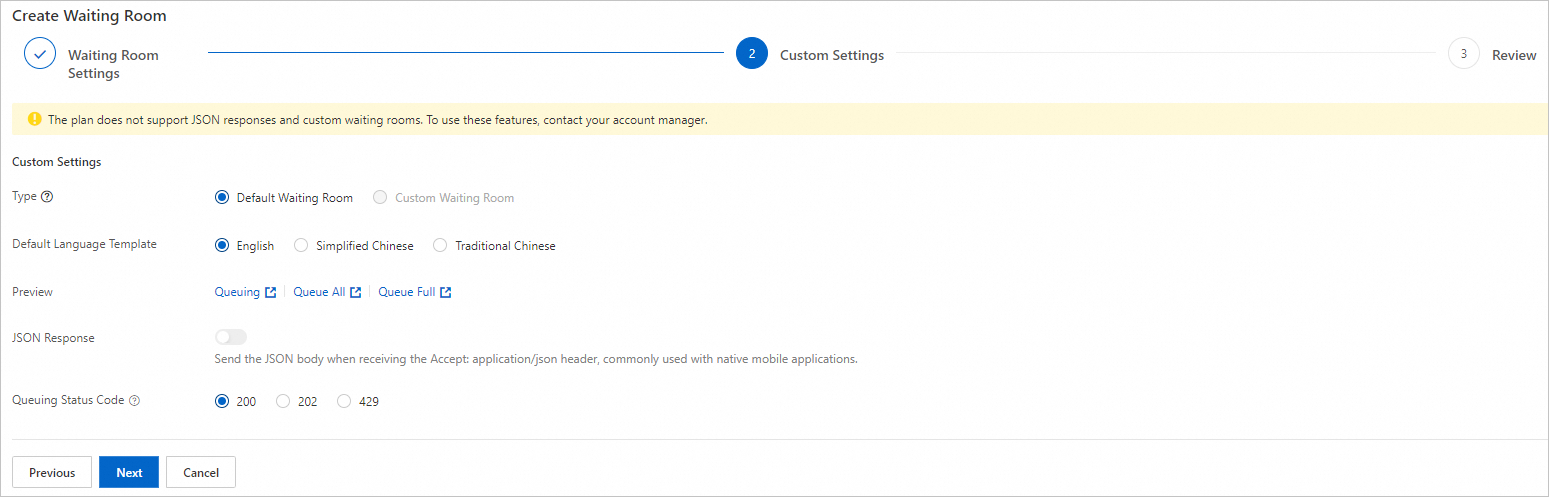Click the Type help question-mark icon
Viewport: 1549px width, 497px height.
tap(47, 197)
